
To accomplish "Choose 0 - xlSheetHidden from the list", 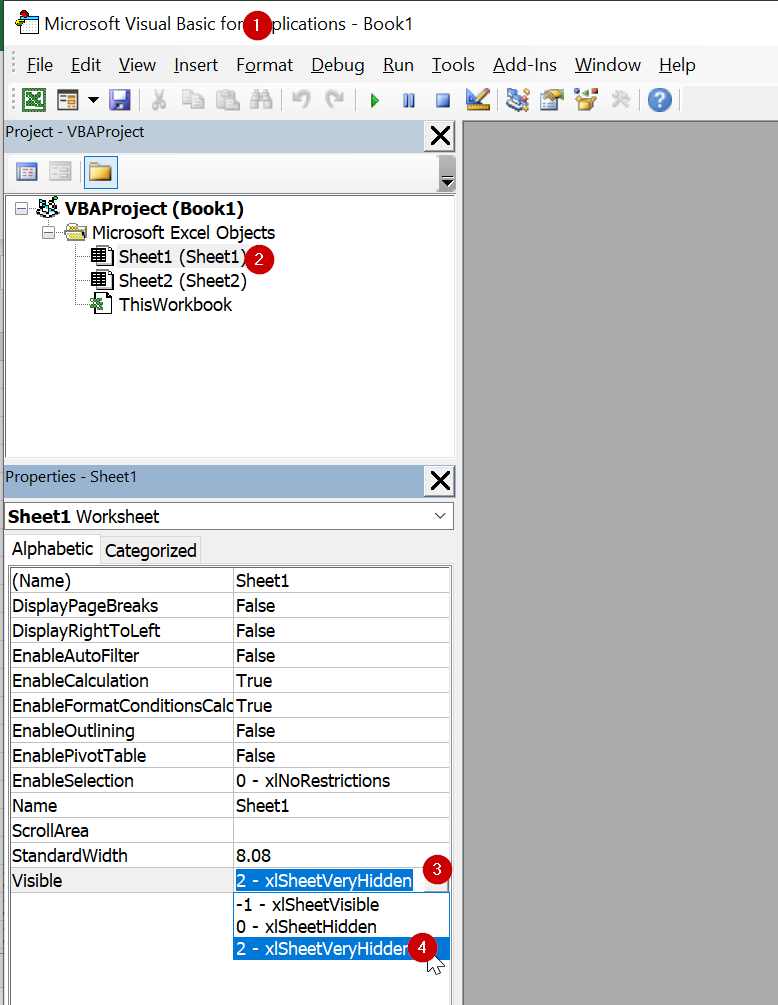I will pyautogui.click(x=341, y=926).
